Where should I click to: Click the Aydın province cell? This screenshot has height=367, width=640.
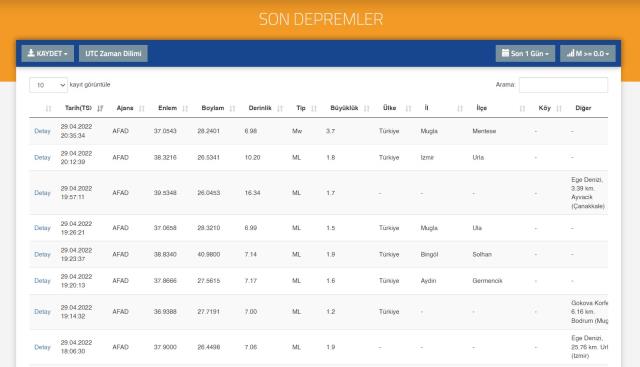coord(428,281)
